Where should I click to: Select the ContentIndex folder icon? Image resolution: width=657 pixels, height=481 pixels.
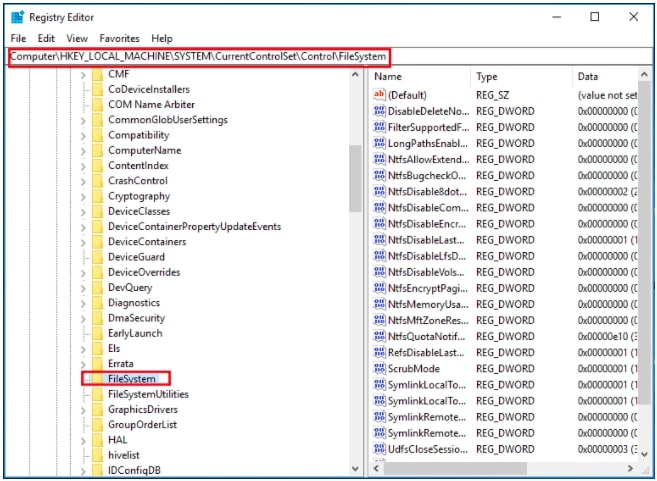click(97, 166)
